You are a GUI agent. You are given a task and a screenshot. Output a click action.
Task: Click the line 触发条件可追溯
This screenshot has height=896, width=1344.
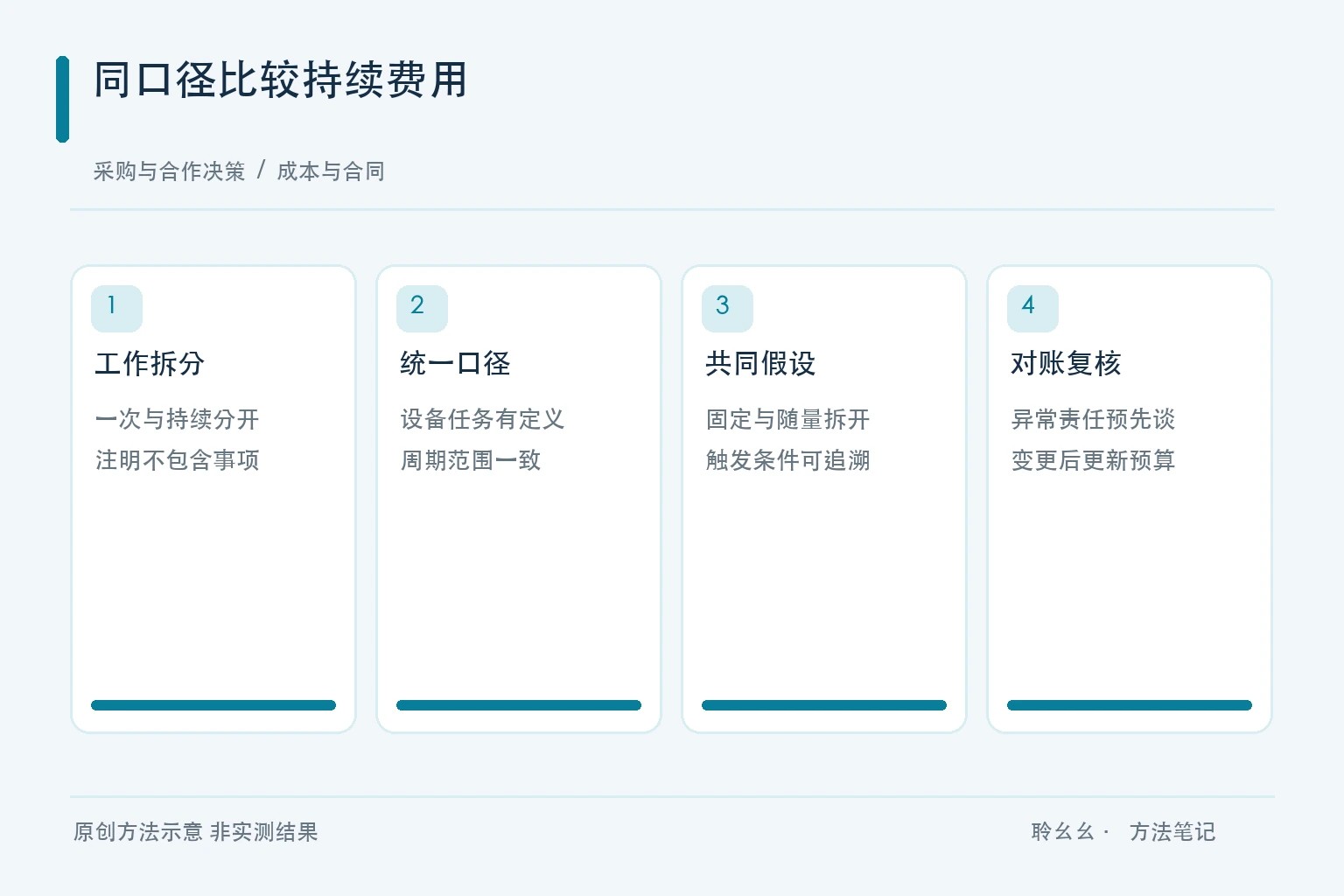[787, 460]
